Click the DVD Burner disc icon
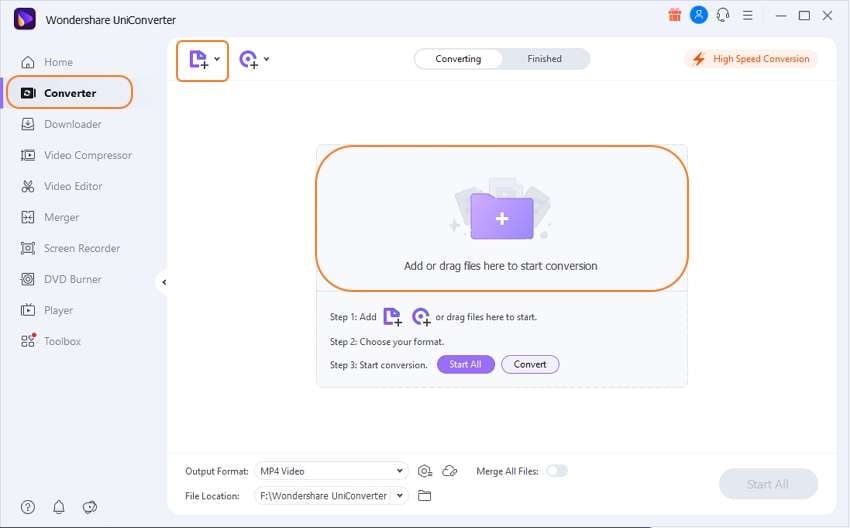This screenshot has width=850, height=528. click(28, 279)
